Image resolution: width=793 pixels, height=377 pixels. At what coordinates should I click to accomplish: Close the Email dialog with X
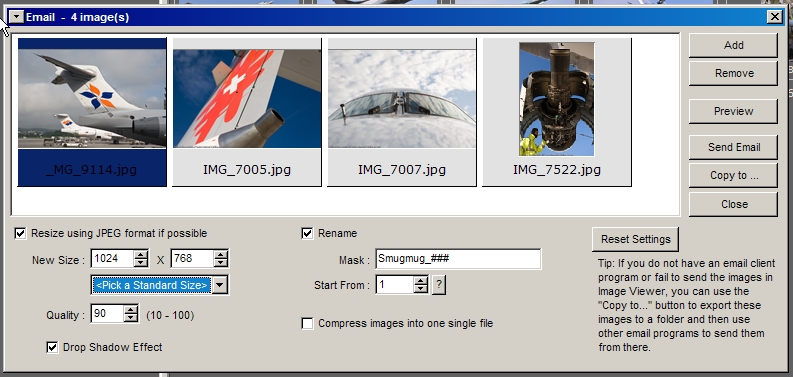[775, 17]
